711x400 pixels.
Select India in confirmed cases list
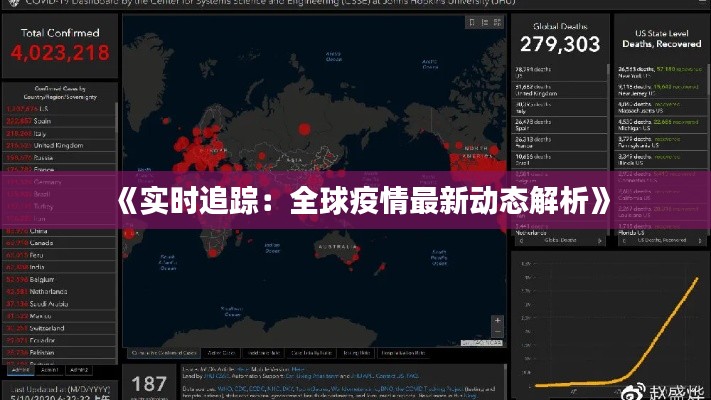pyautogui.click(x=59, y=267)
